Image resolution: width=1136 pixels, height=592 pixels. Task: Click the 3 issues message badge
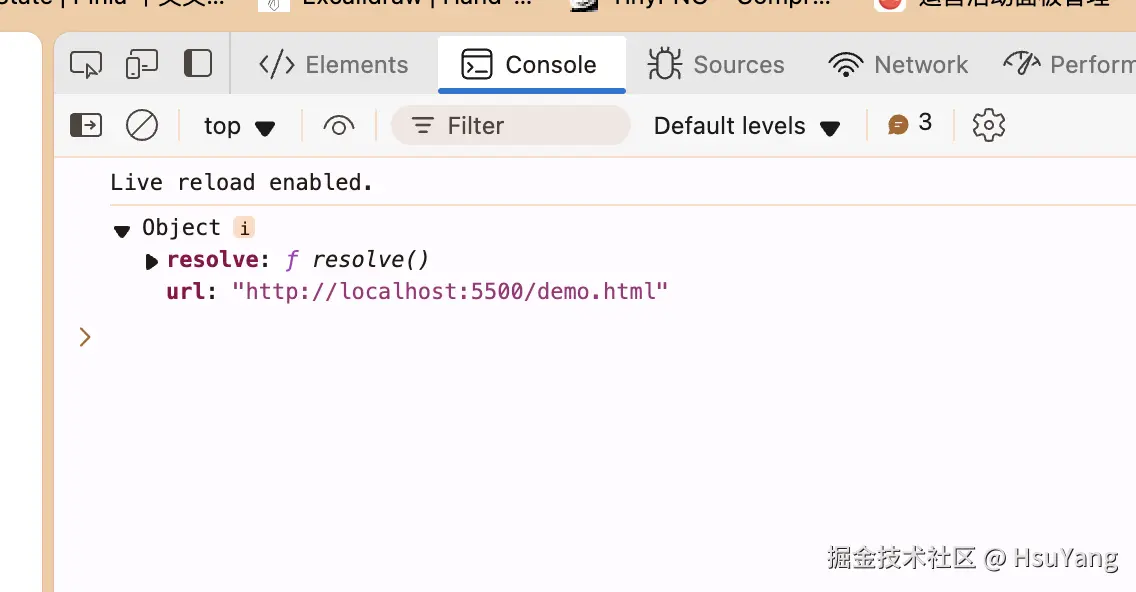[x=910, y=124]
